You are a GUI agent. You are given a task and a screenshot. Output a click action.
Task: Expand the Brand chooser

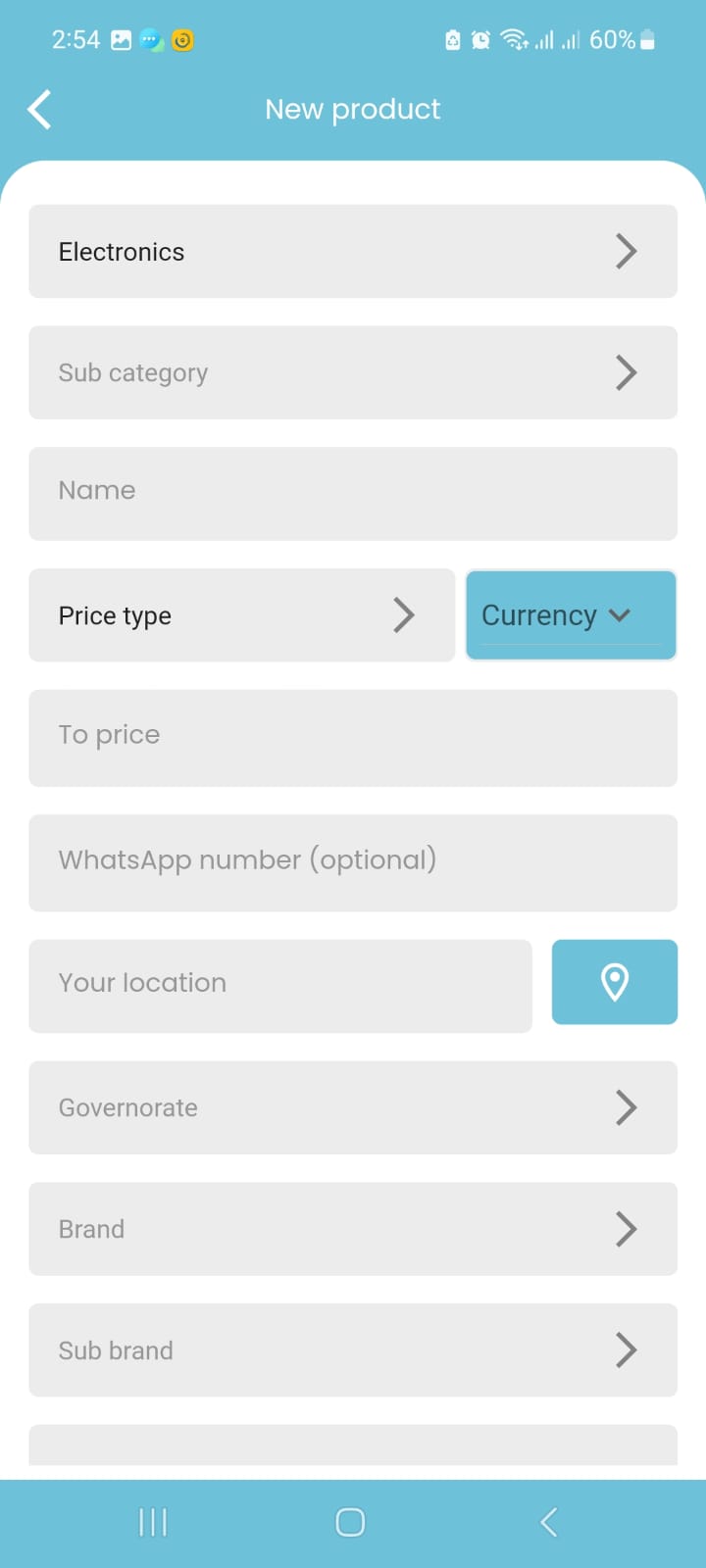353,1229
